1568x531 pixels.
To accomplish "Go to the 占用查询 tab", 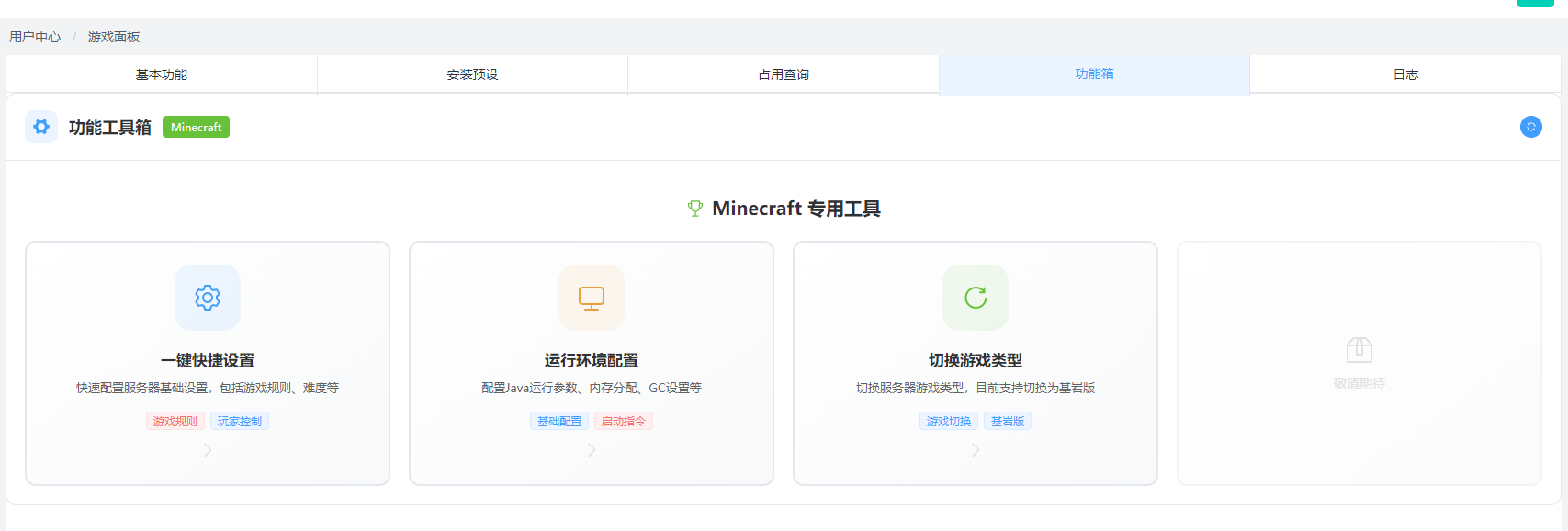I will coord(784,74).
